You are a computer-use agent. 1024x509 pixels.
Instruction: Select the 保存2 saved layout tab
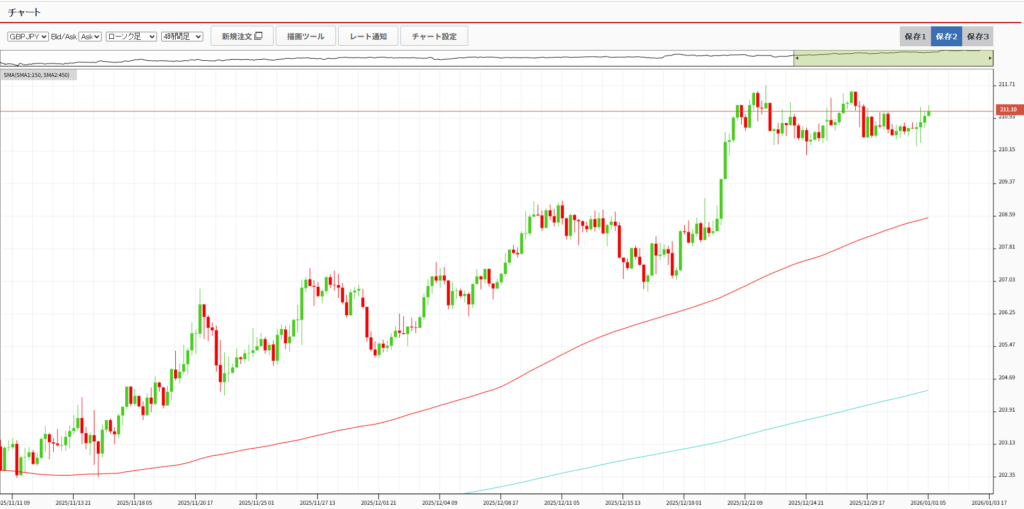[x=946, y=36]
